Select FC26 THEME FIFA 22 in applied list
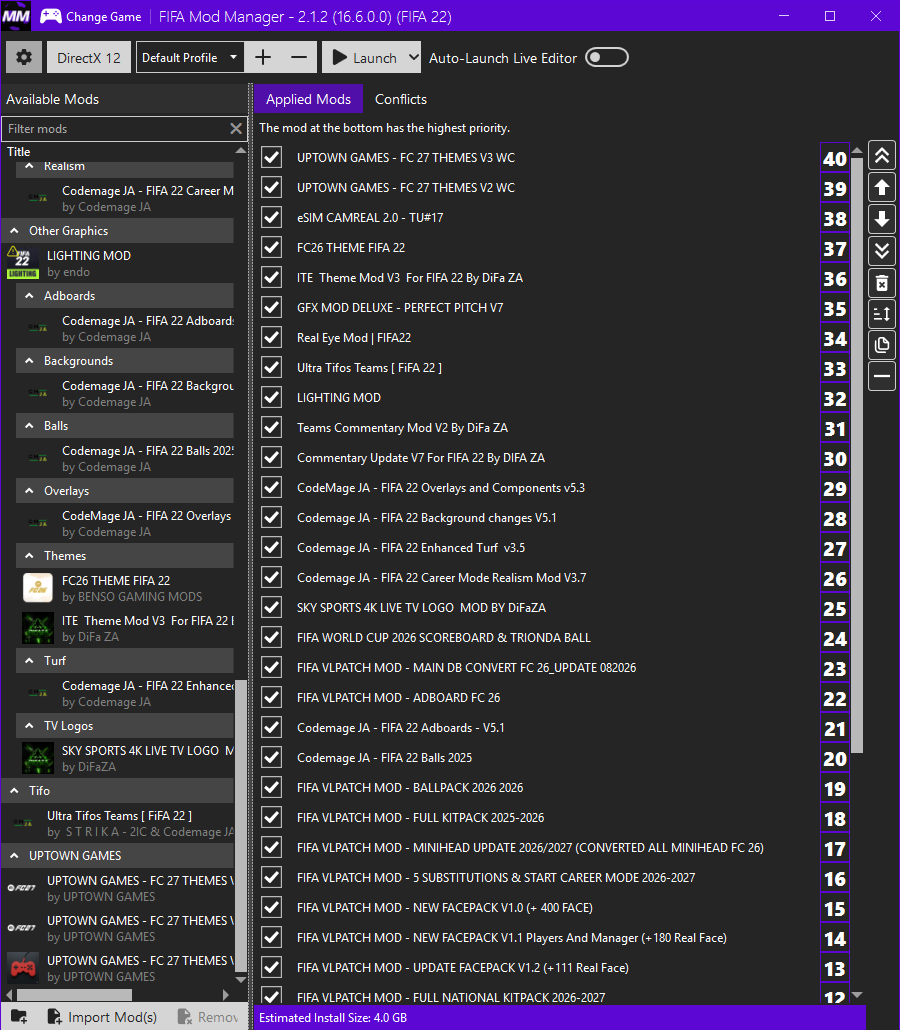 (351, 248)
